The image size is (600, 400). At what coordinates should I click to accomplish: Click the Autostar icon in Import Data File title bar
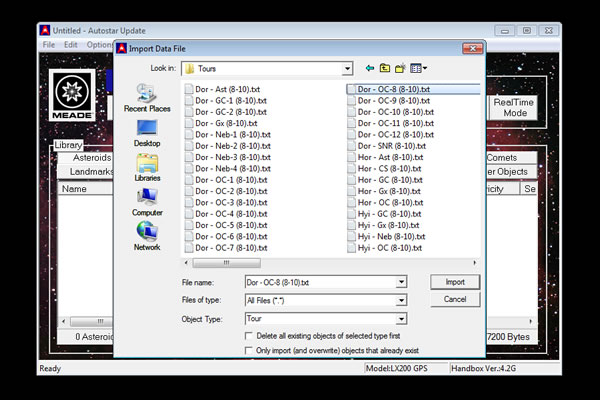[x=121, y=49]
